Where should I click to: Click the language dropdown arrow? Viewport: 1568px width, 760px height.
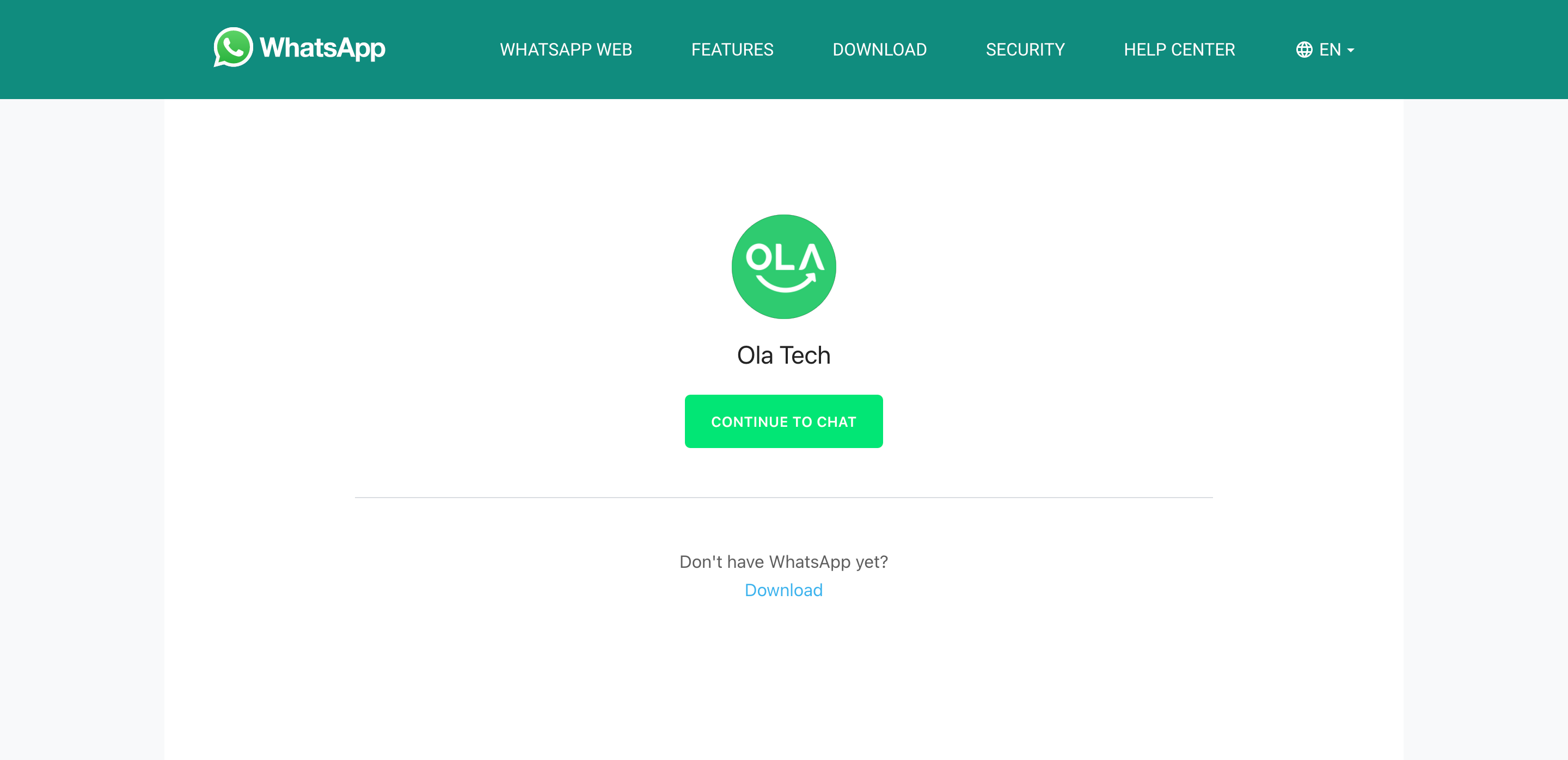coord(1352,50)
